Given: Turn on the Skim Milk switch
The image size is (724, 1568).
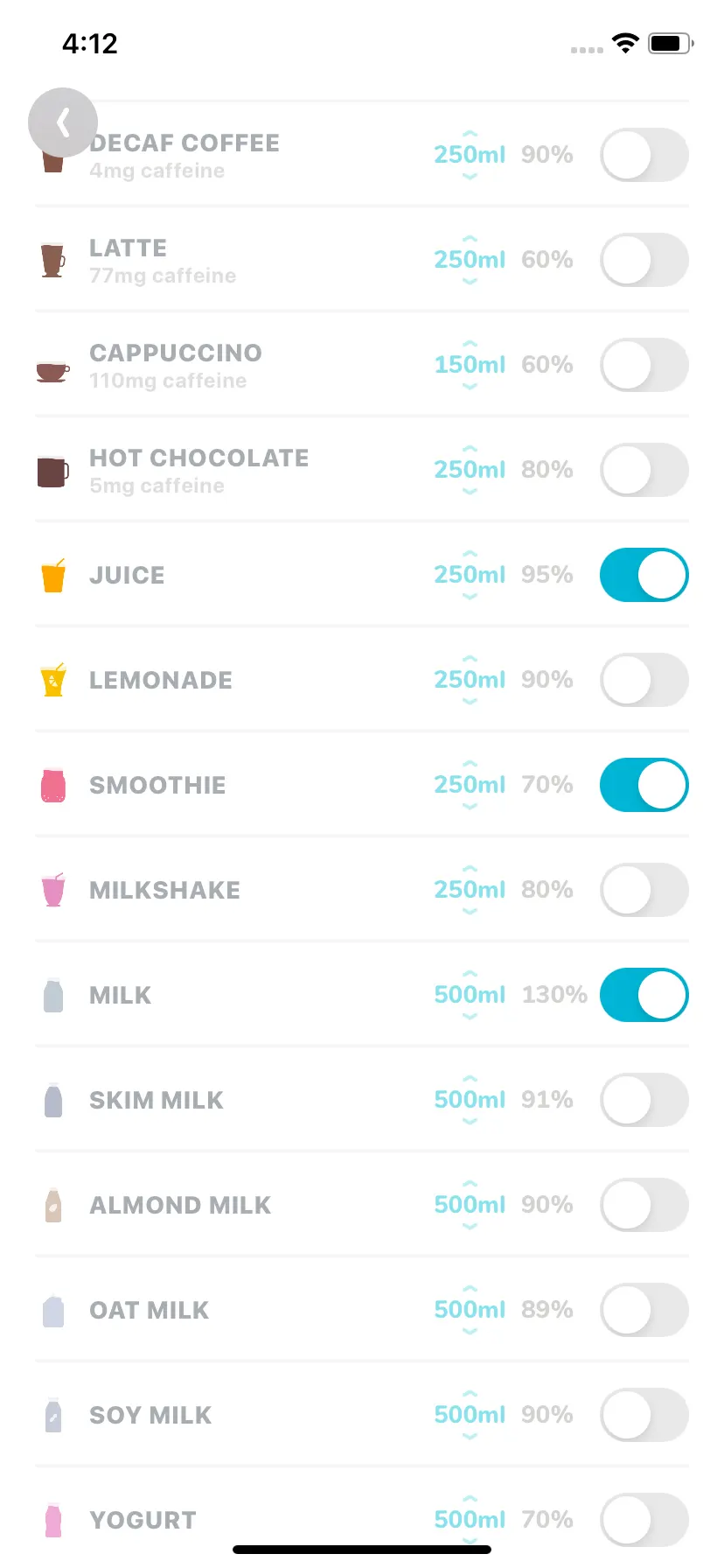Looking at the screenshot, I should [644, 1100].
